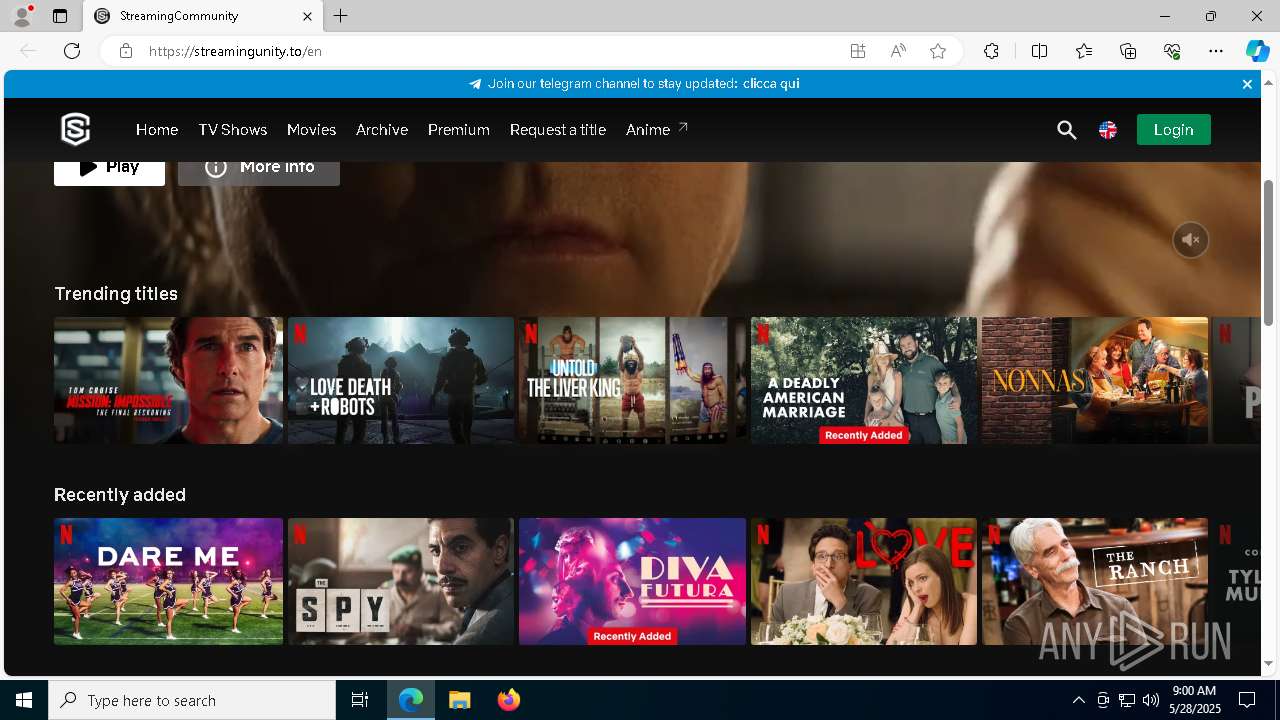Open A Deadly American Marriage thumbnail
Screen dimensions: 1280x720
[x=864, y=380]
